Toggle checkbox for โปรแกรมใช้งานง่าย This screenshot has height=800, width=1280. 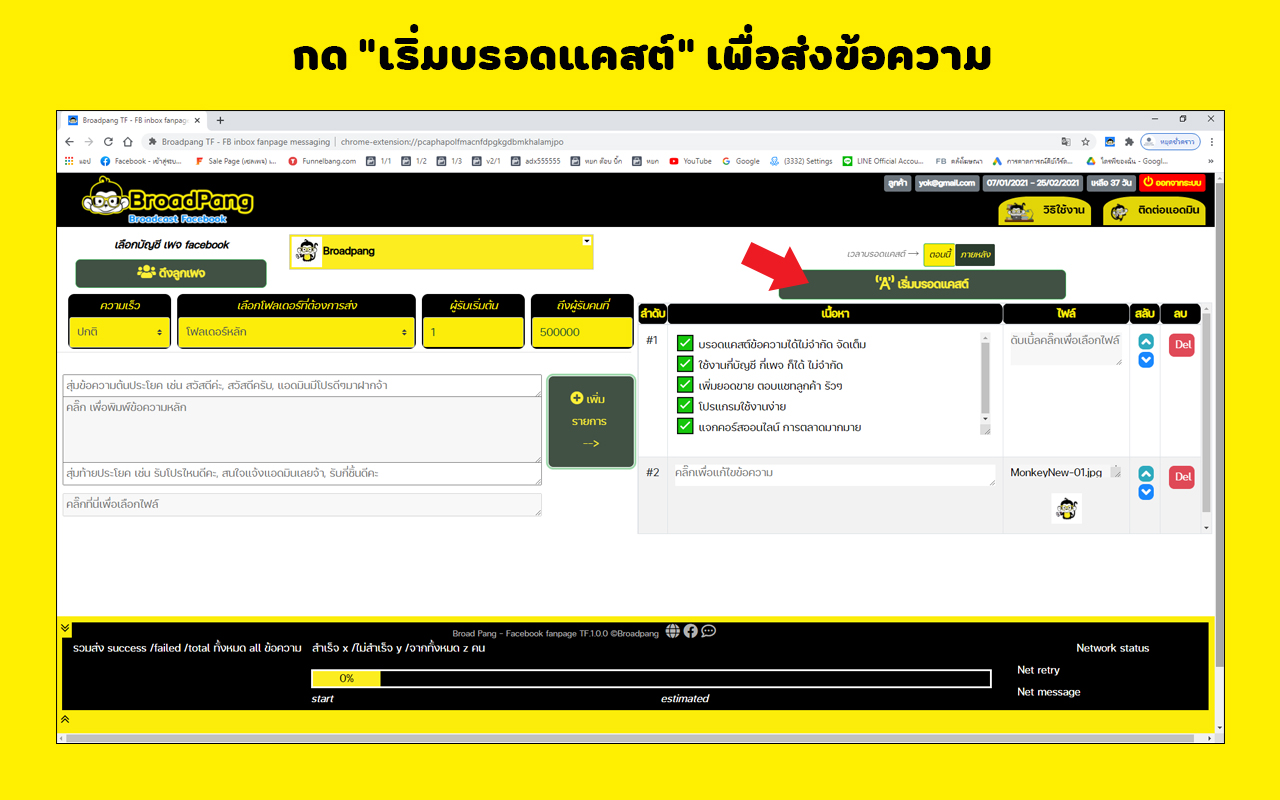coord(685,406)
